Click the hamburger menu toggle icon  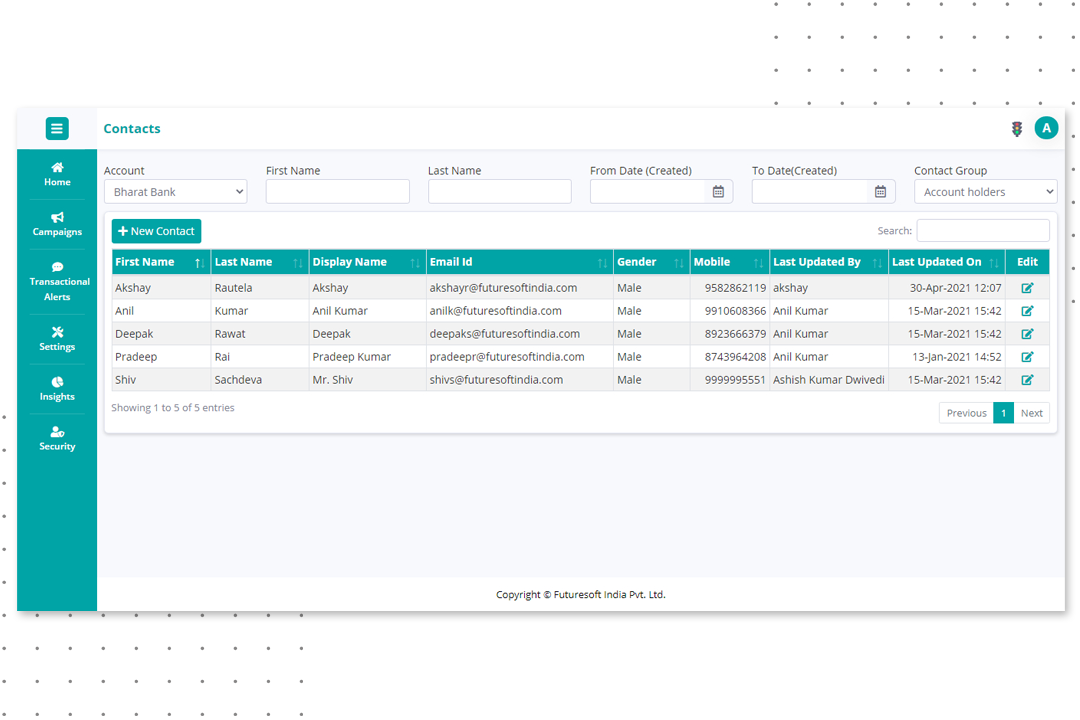pyautogui.click(x=57, y=128)
